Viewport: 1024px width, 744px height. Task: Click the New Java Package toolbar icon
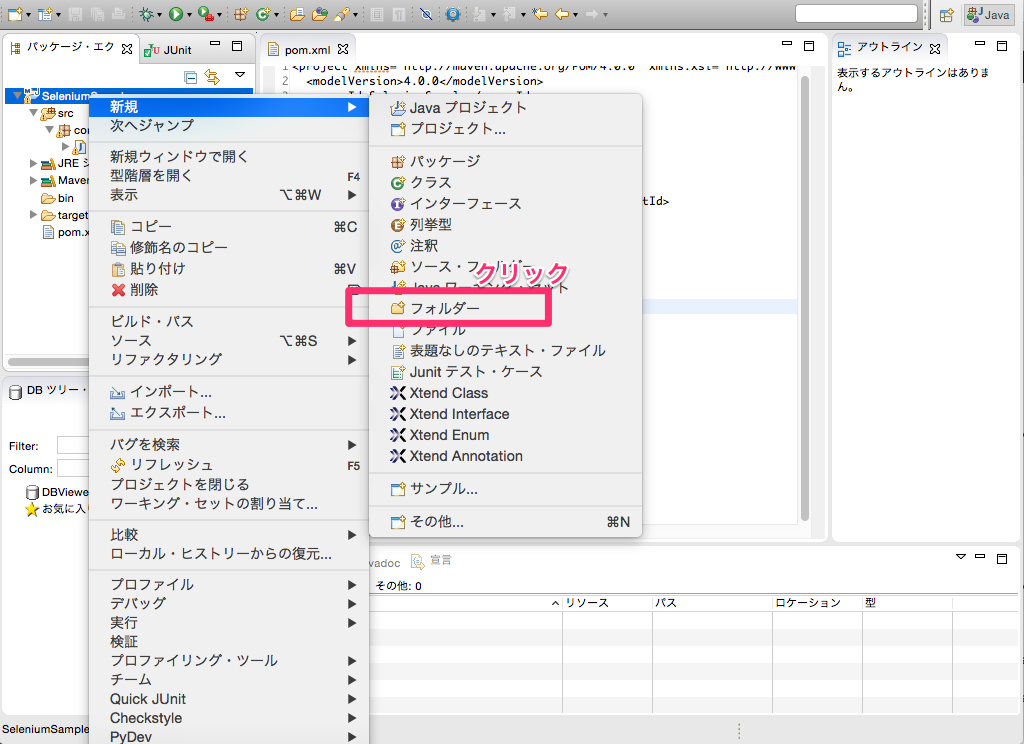tap(241, 14)
